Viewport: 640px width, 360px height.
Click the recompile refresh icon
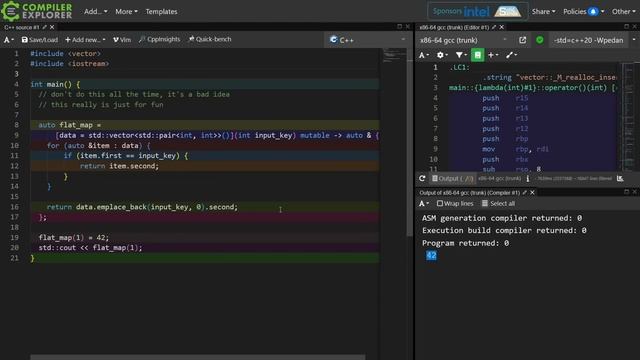pos(422,178)
